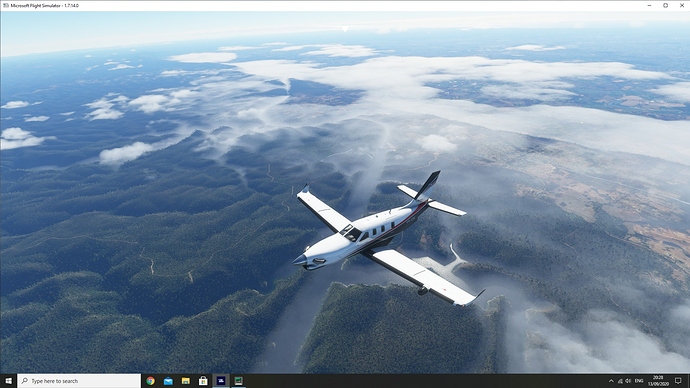
Task: Open the clock and date flyout
Action: [658, 381]
